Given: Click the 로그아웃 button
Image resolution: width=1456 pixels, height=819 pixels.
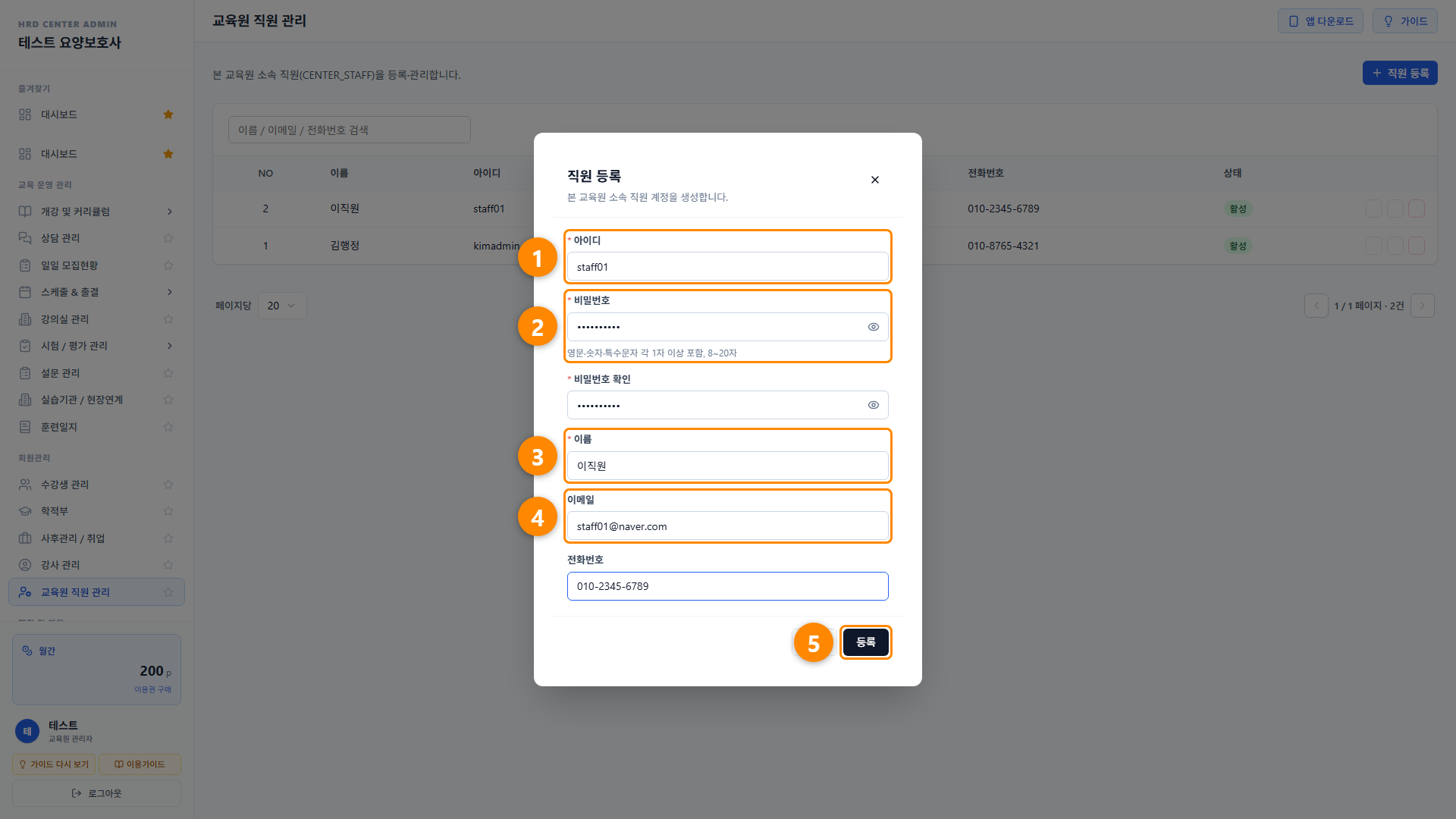Looking at the screenshot, I should click(96, 793).
